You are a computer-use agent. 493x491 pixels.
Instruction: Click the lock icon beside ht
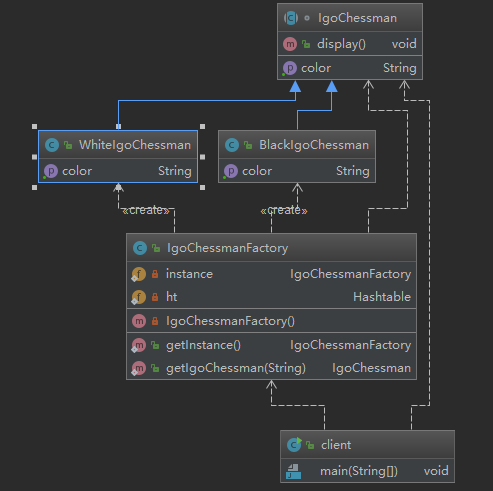tap(155, 297)
